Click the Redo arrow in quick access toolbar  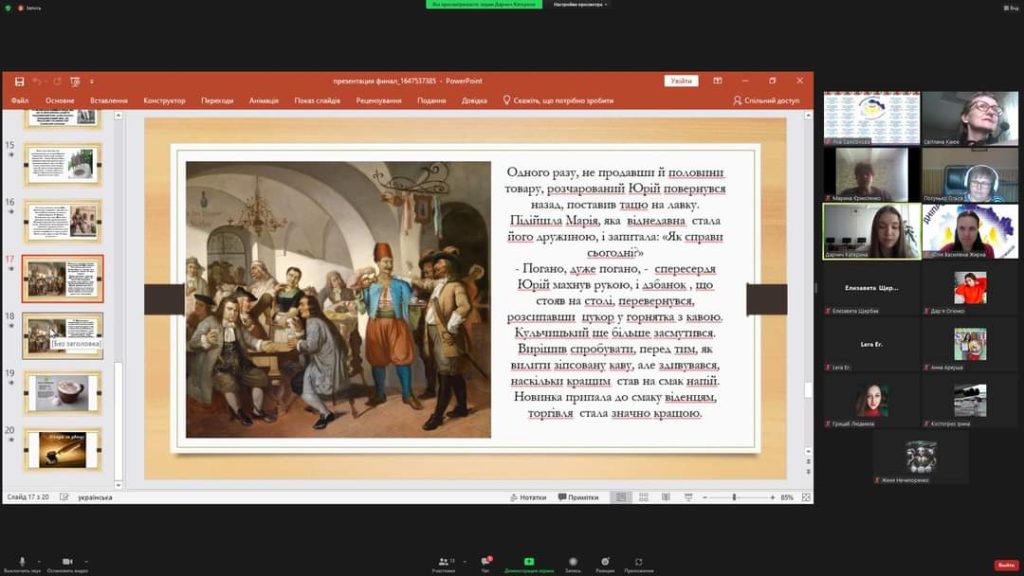(57, 82)
